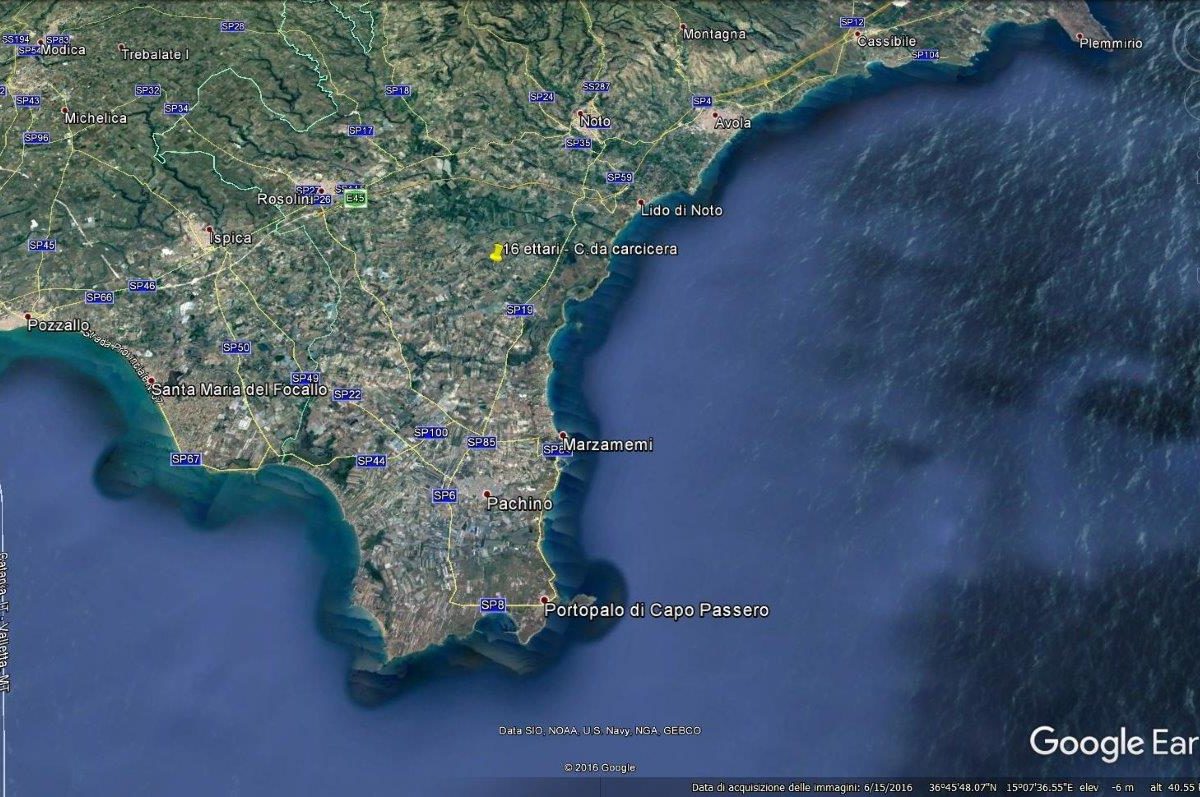This screenshot has height=797, width=1200.
Task: Click the Data SIO, NOAA attribution text
Action: click(x=600, y=731)
